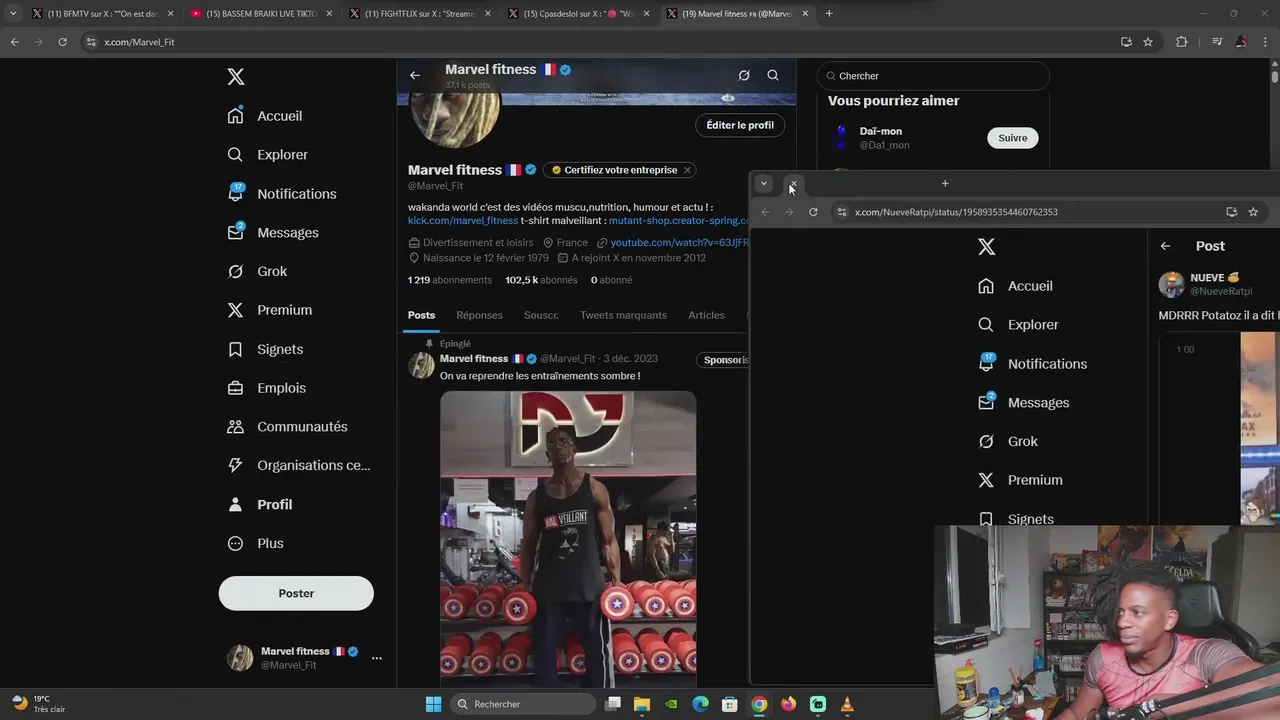Open Premium in the main window sidebar

(x=270, y=310)
